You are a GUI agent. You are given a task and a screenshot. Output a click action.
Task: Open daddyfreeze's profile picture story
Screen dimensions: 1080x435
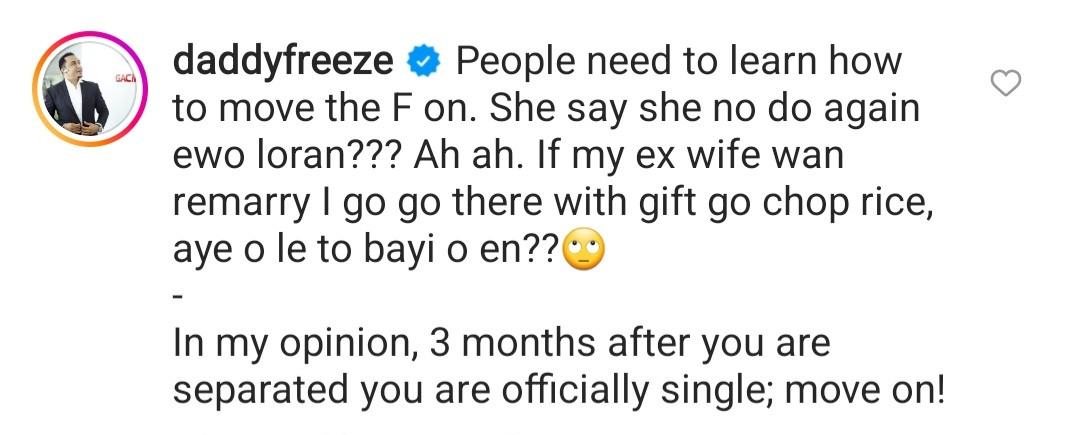(90, 89)
